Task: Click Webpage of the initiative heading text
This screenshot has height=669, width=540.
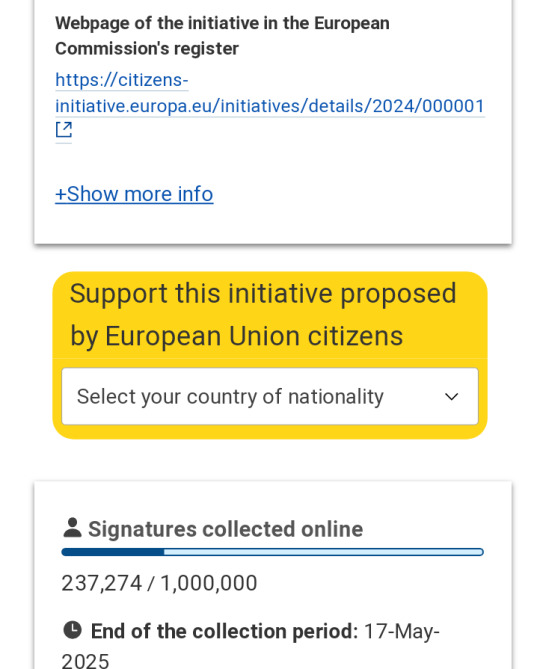Action: [222, 23]
